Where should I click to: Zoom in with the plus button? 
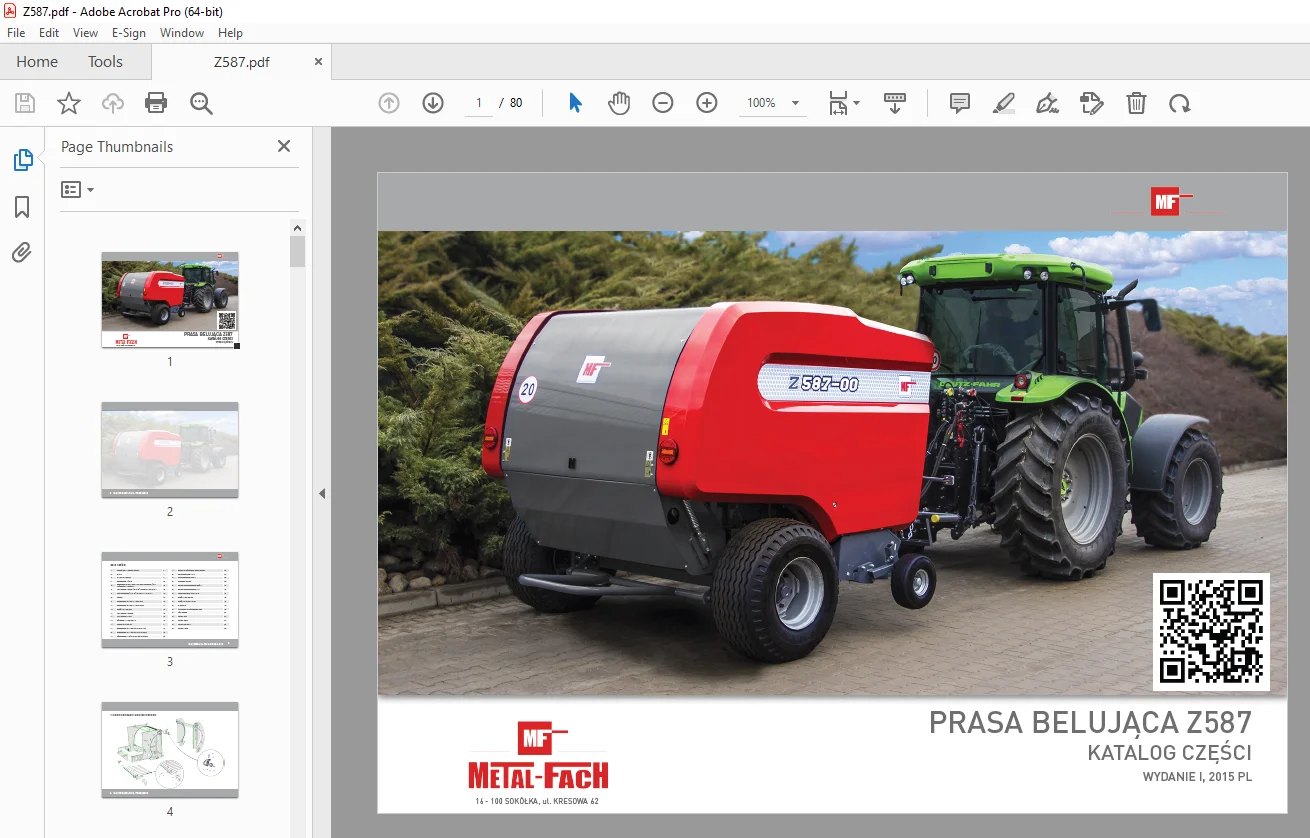tap(707, 103)
